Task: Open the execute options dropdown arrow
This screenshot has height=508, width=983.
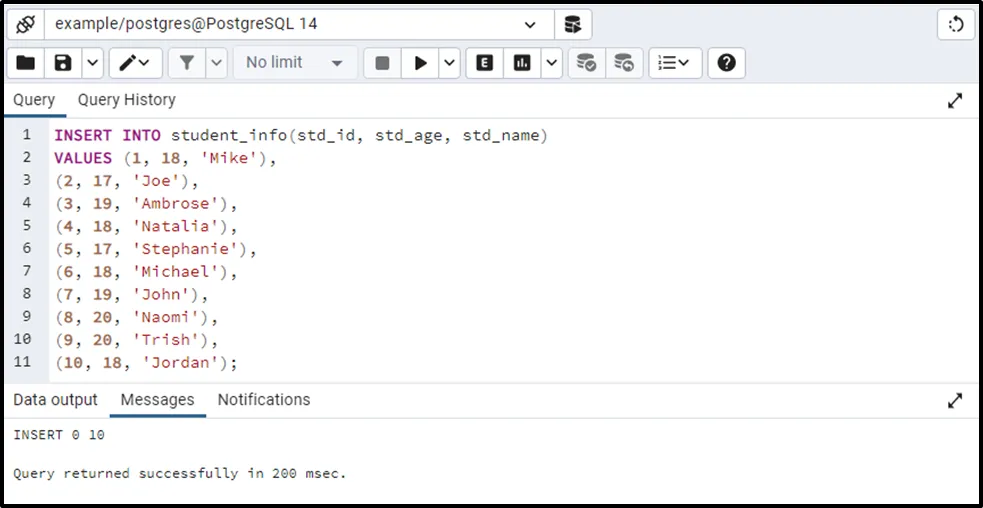Action: (x=449, y=63)
